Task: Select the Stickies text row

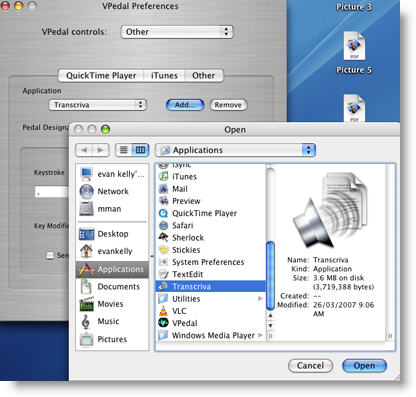Action: click(211, 250)
